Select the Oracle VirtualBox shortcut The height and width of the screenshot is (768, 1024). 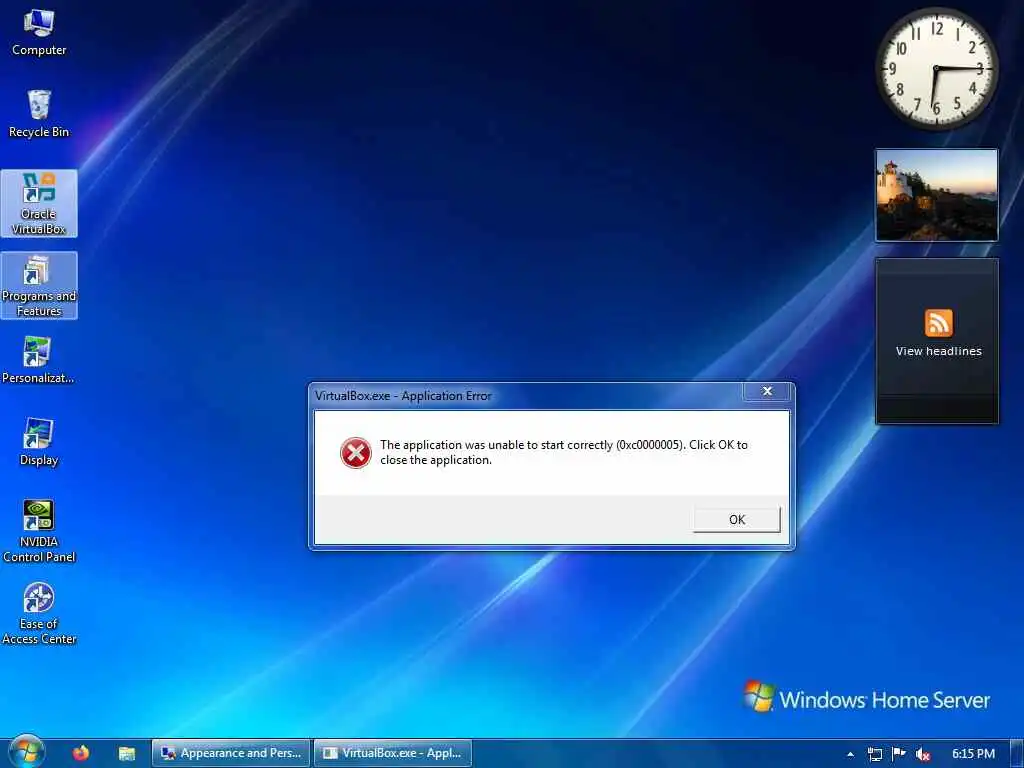(x=39, y=203)
